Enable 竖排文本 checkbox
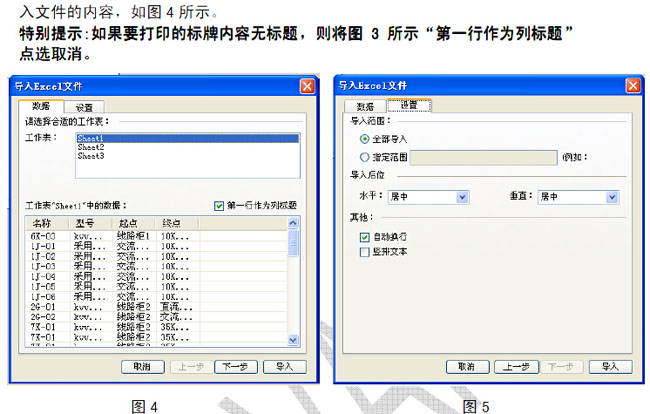The image size is (650, 414). click(x=364, y=253)
